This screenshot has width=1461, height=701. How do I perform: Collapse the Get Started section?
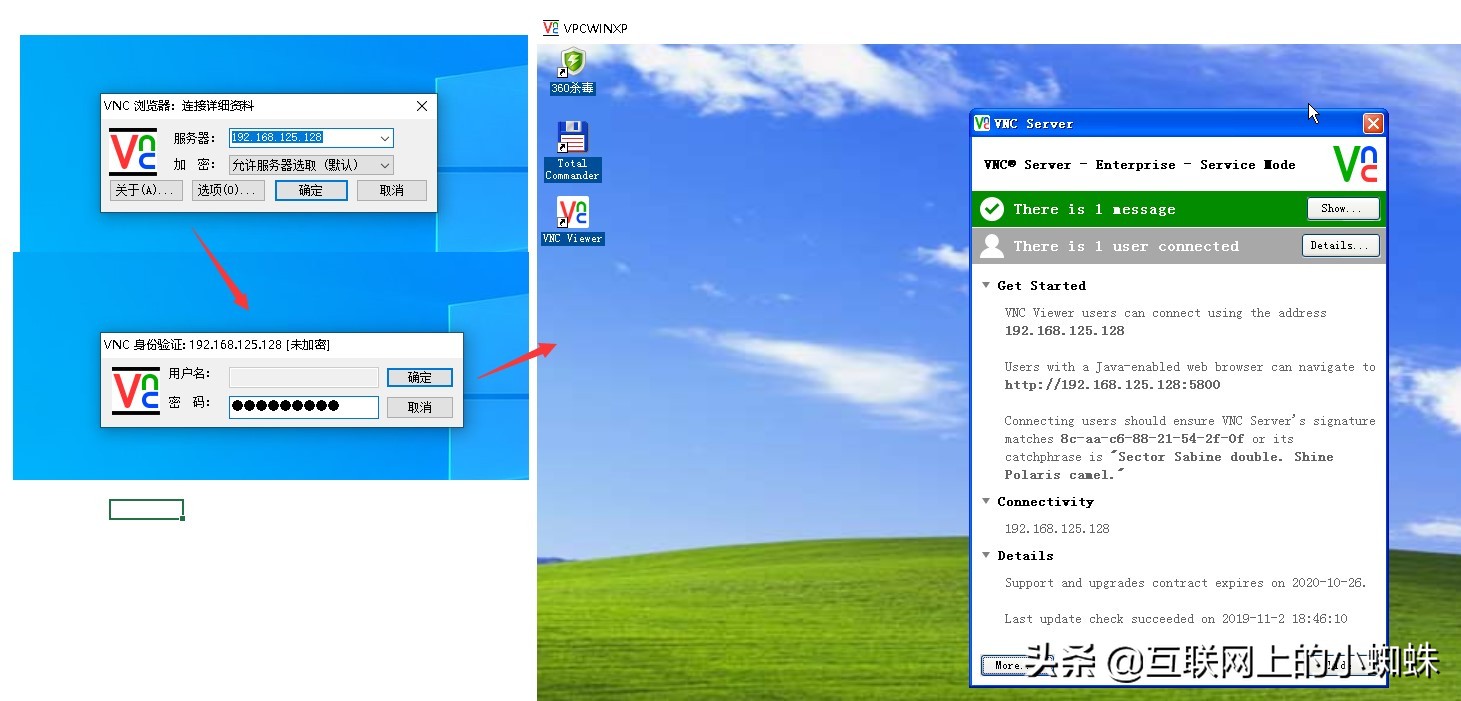pyautogui.click(x=987, y=285)
